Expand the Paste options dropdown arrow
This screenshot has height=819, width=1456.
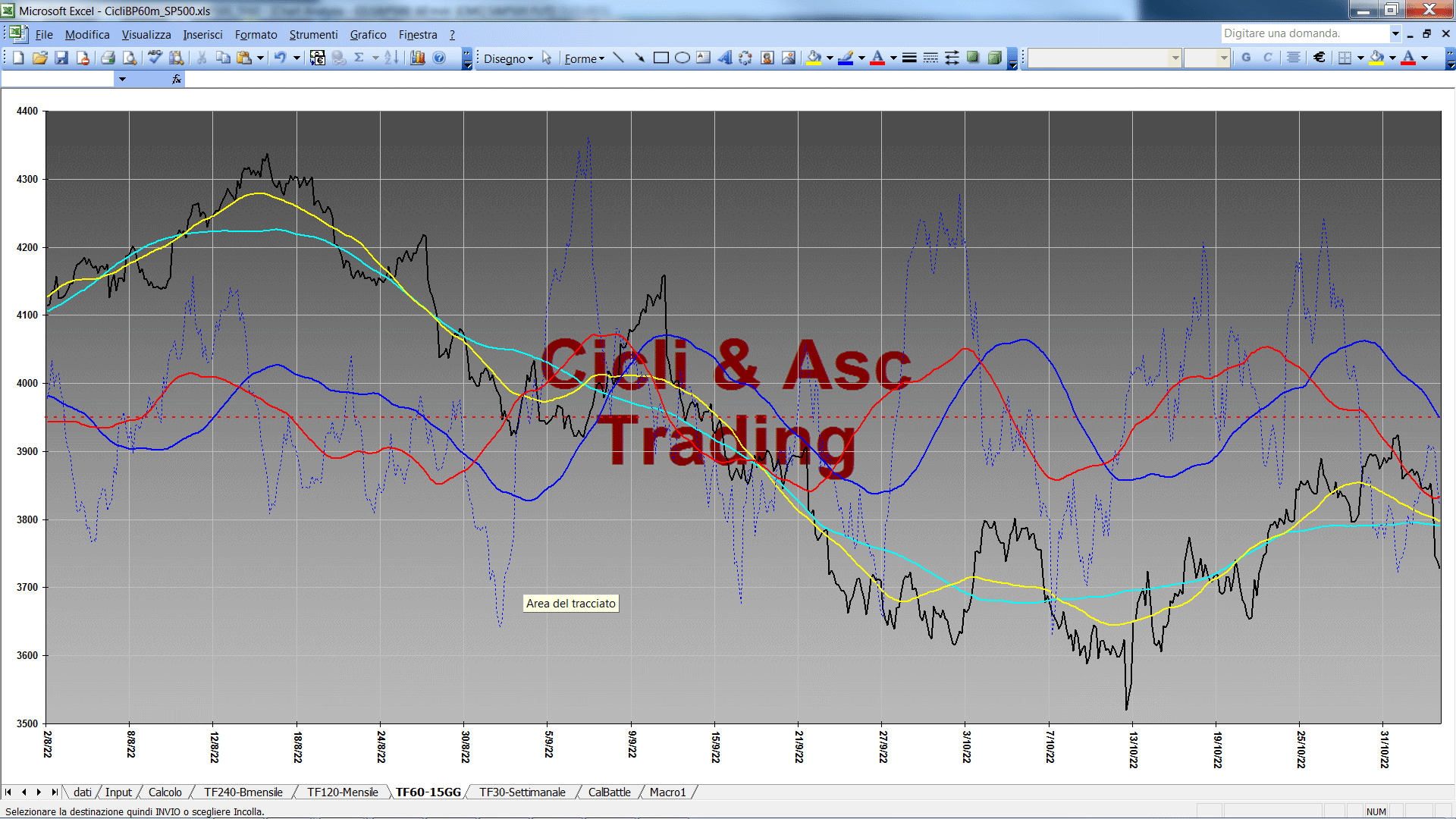coord(260,58)
